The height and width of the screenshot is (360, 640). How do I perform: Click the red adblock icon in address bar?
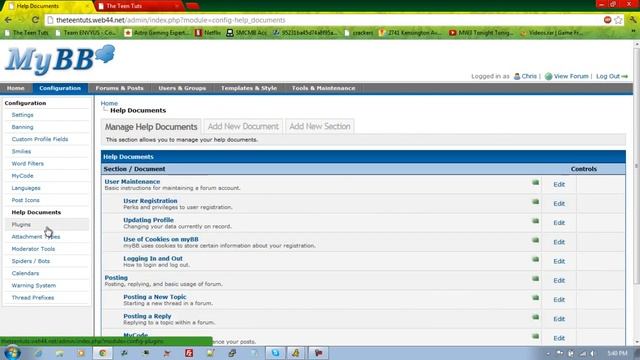(x=607, y=20)
